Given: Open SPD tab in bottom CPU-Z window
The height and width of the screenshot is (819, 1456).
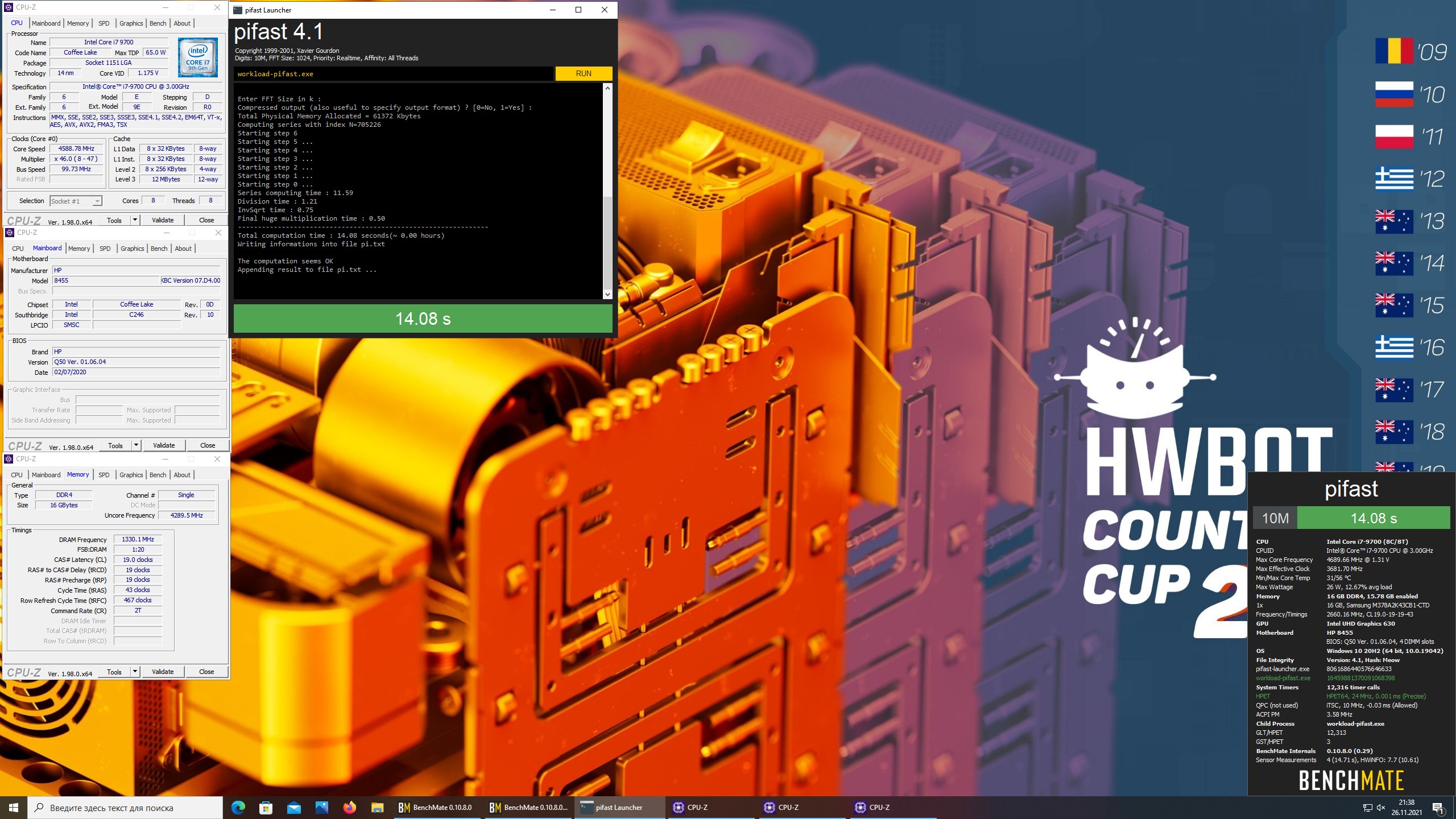Looking at the screenshot, I should click(104, 475).
